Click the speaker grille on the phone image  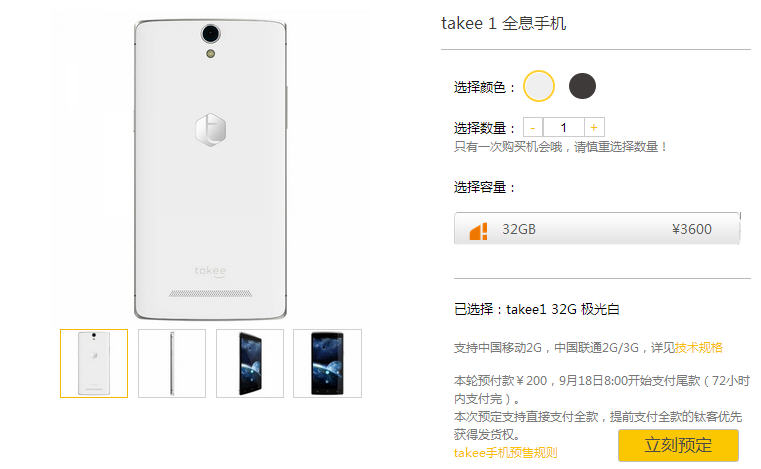click(211, 293)
